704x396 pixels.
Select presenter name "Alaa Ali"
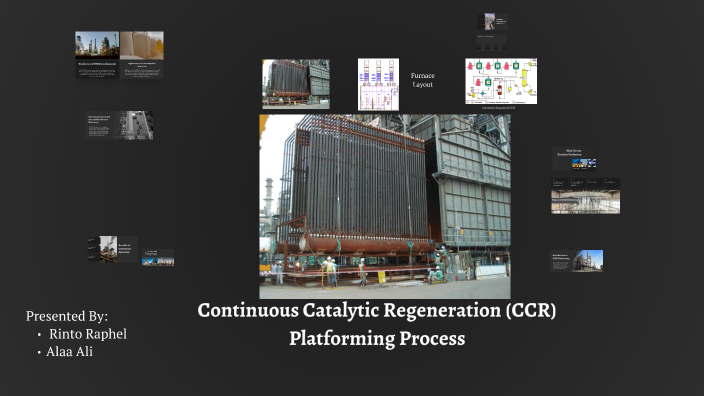click(x=70, y=352)
